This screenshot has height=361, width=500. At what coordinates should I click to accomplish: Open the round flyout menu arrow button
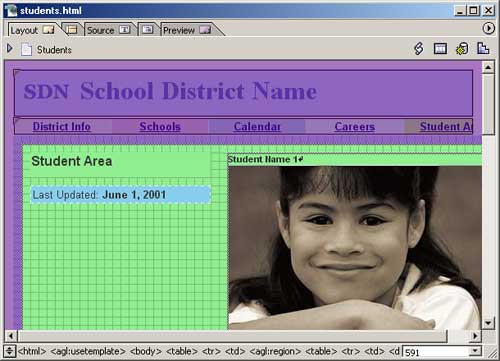[x=488, y=28]
